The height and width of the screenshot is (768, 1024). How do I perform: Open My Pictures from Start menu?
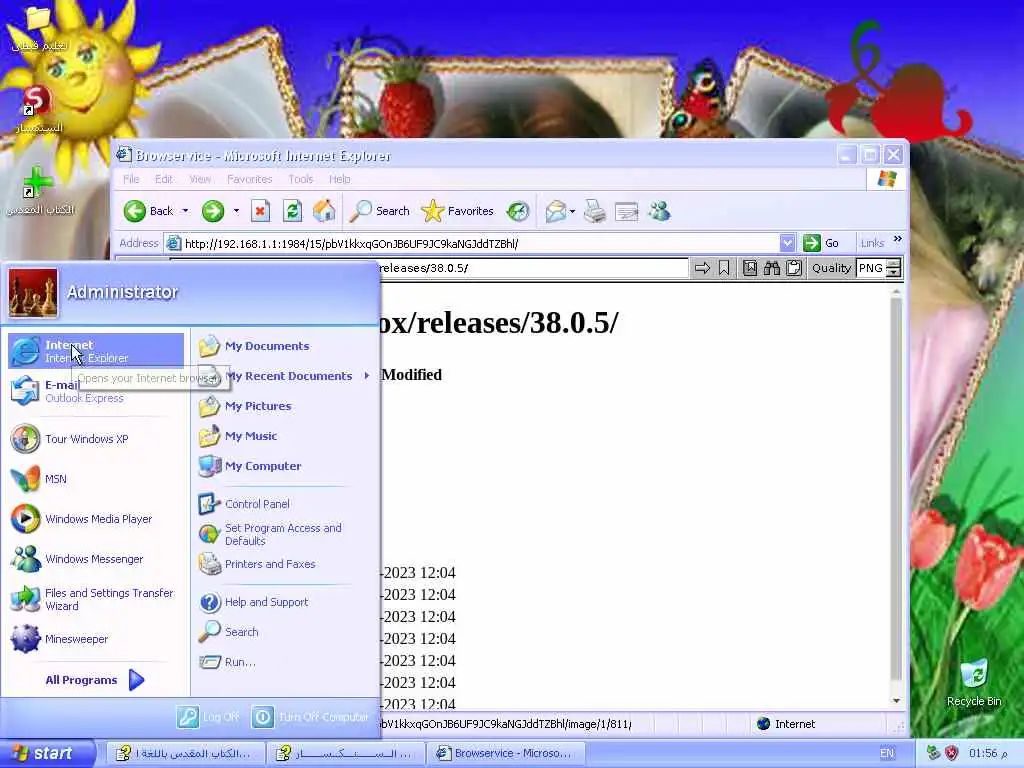(285, 406)
